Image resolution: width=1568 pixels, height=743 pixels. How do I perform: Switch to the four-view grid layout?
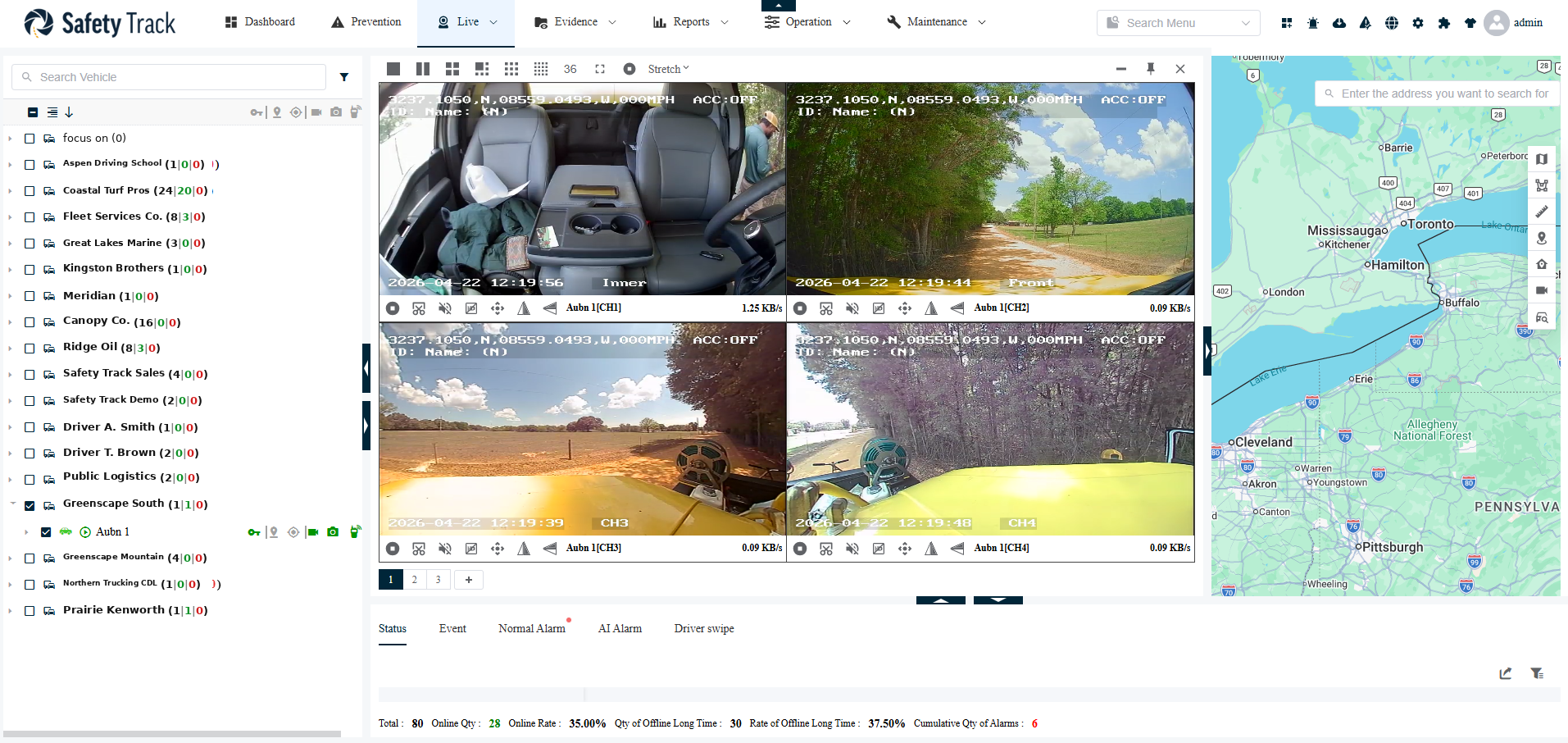point(452,69)
